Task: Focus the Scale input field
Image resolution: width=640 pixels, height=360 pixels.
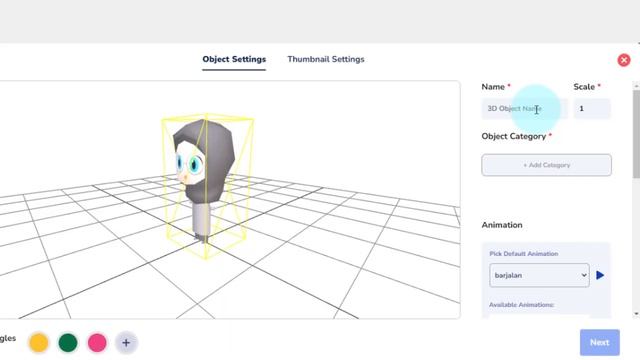Action: [x=592, y=109]
